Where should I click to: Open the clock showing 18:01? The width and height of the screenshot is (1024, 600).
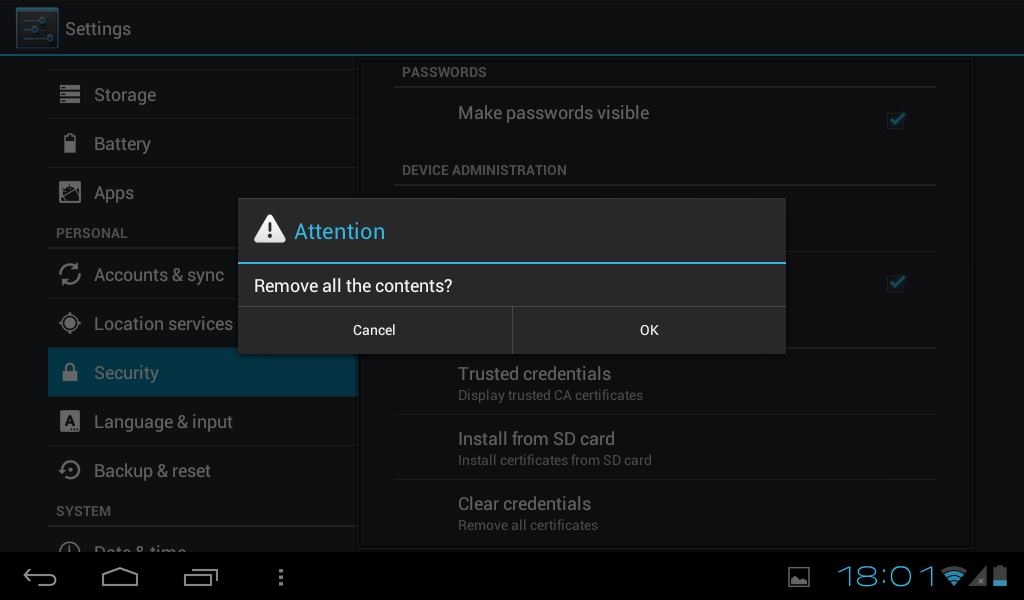click(887, 576)
